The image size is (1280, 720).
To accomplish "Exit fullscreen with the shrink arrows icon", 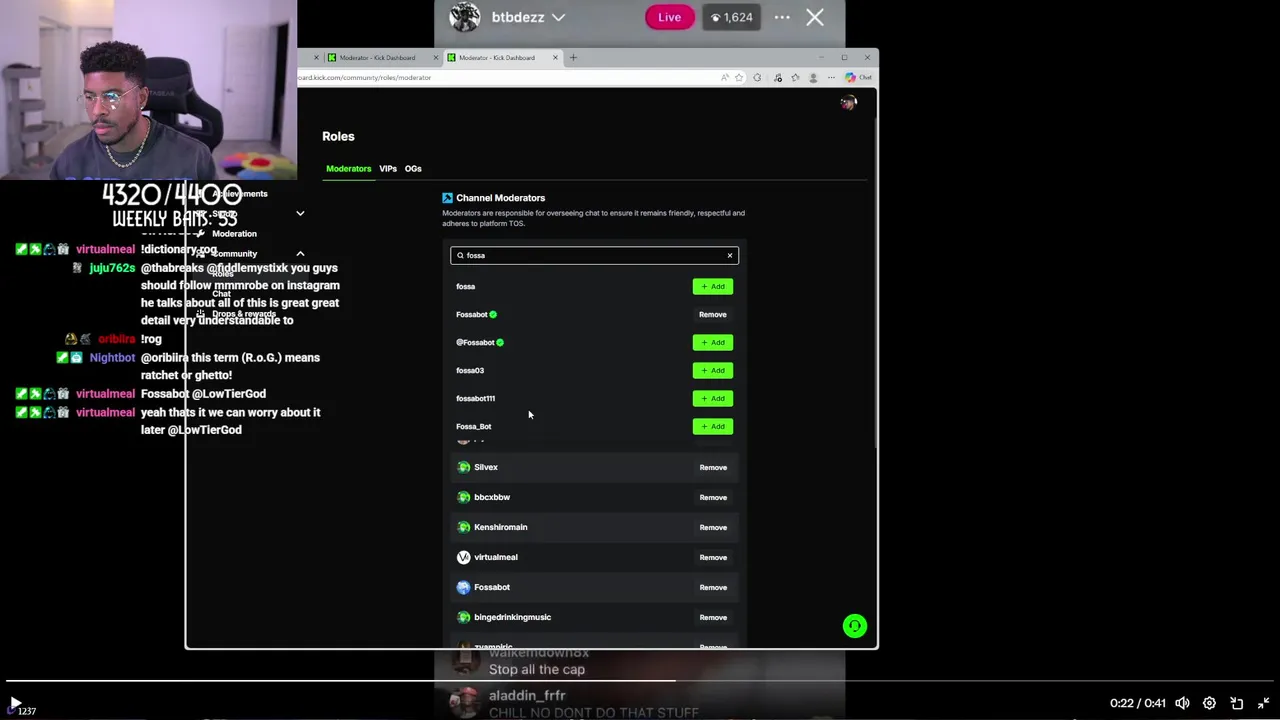I will (1263, 703).
